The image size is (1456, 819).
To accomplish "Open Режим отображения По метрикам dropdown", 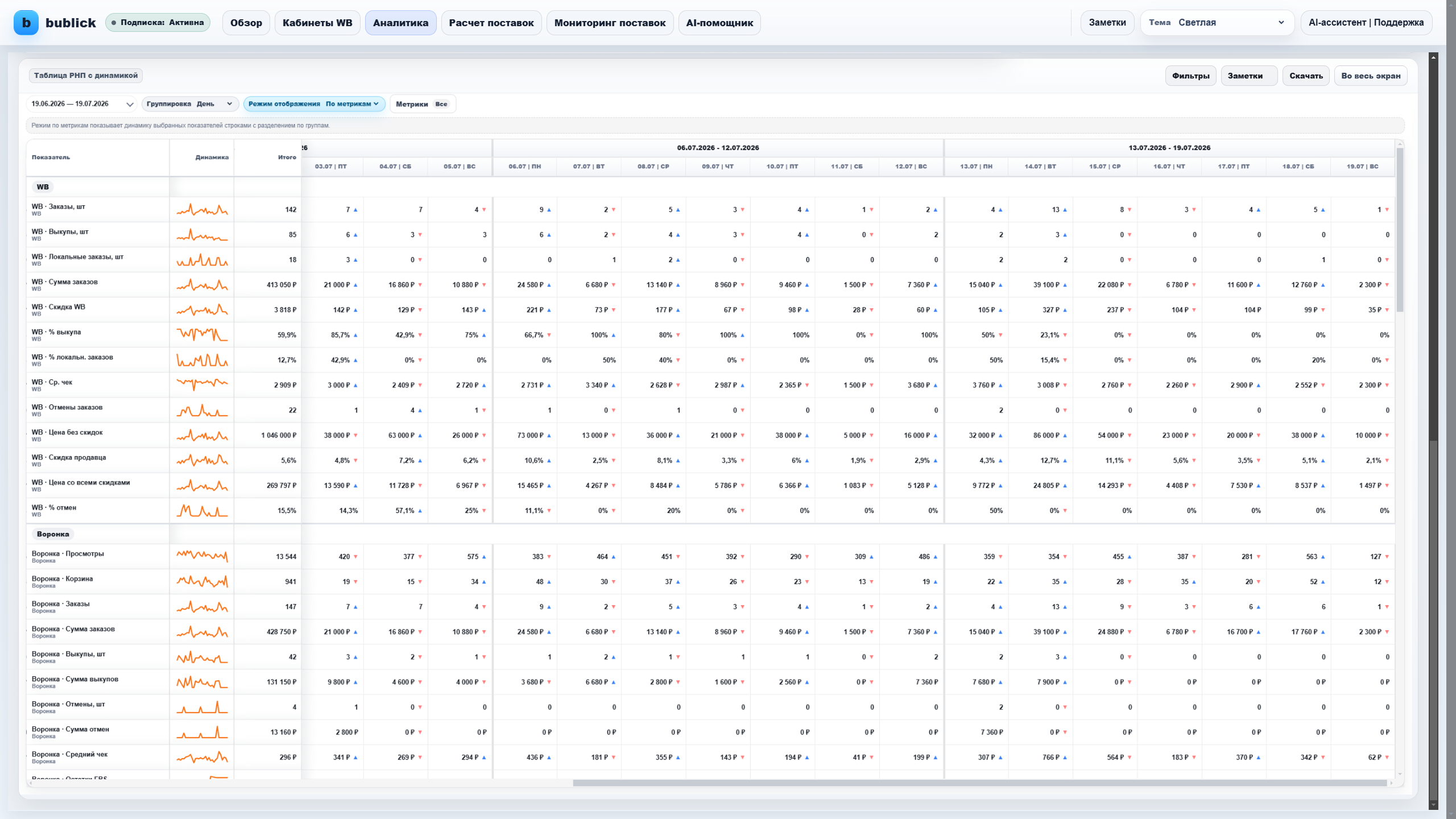I will (x=314, y=104).
